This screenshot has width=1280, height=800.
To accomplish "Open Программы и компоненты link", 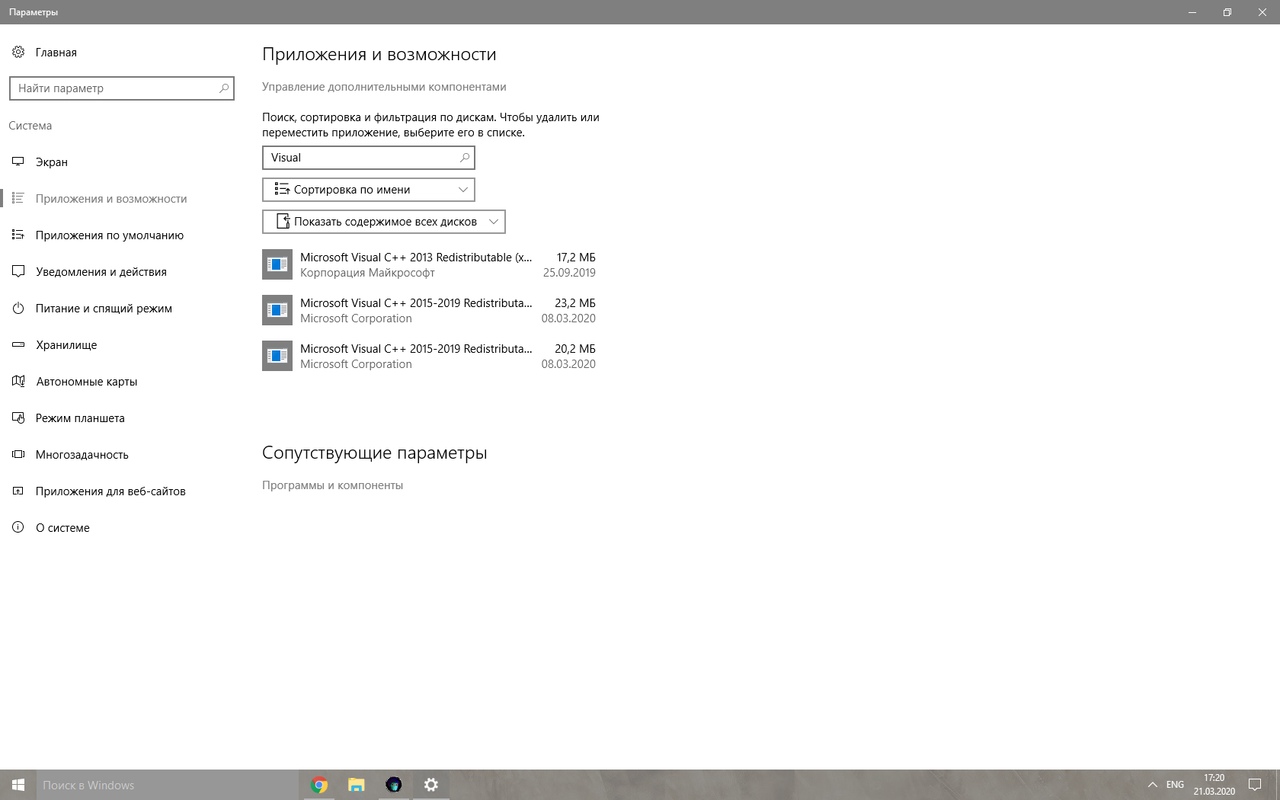I will click(332, 485).
